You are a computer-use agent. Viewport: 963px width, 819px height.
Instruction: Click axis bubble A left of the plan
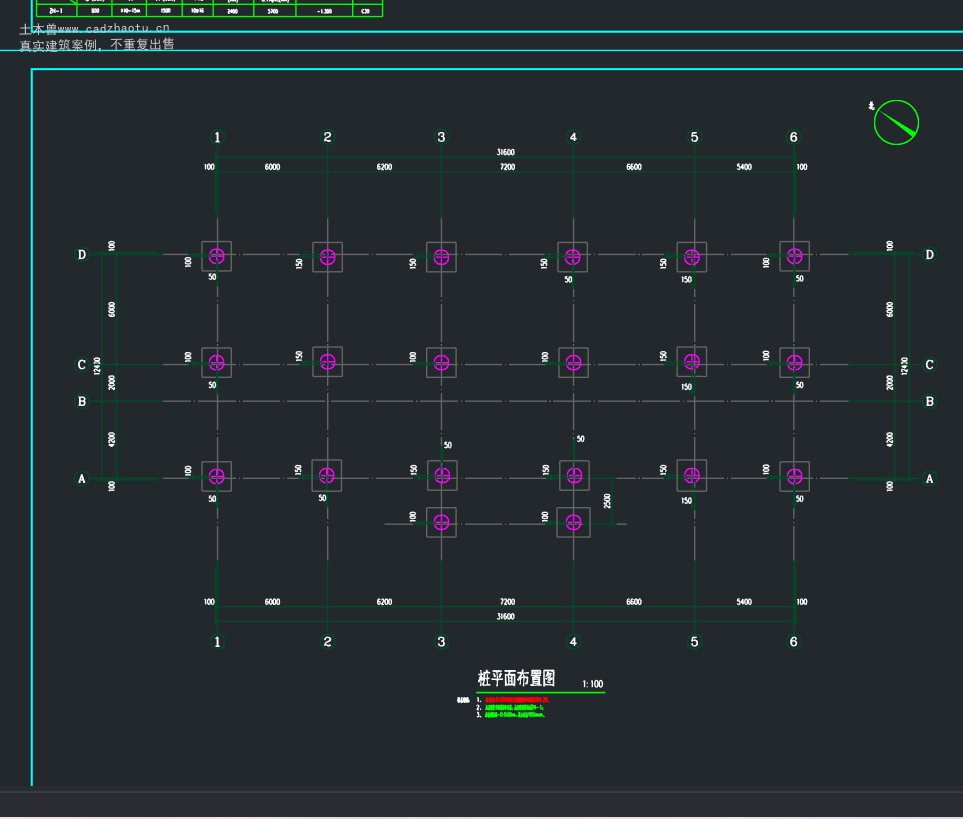coord(82,478)
